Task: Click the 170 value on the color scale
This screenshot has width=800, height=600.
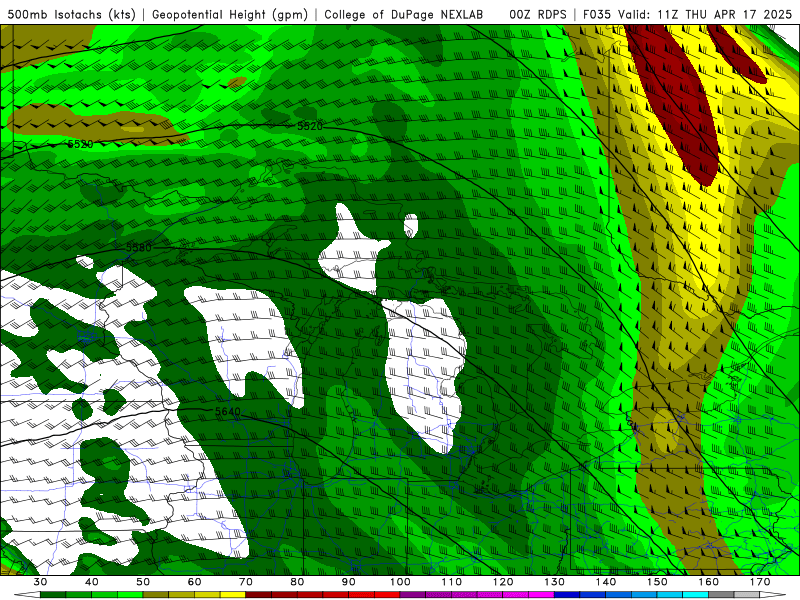Action: (x=760, y=582)
